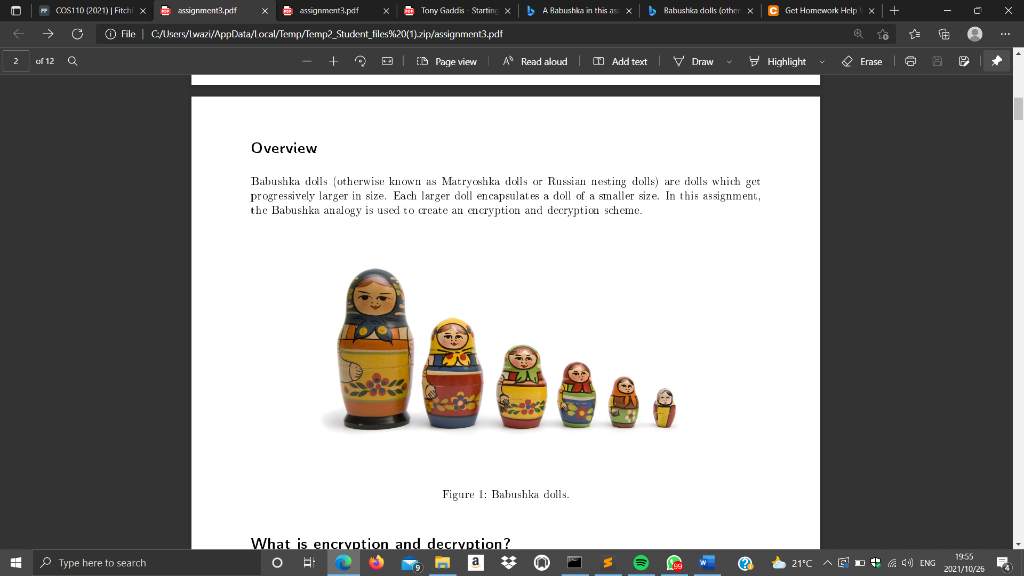
Task: Click the vertical scrollbar thumb
Action: point(1018,108)
